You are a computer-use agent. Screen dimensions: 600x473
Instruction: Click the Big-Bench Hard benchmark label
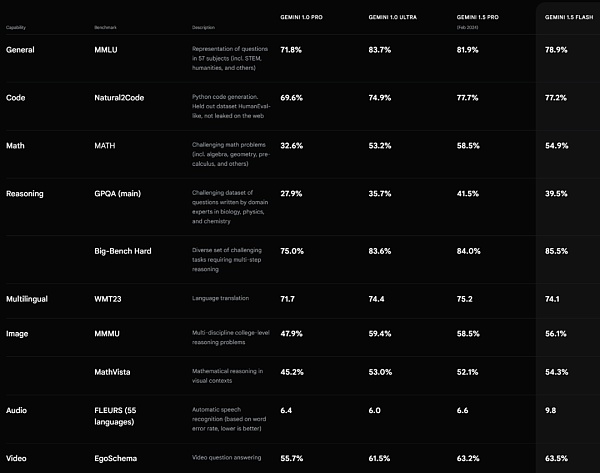point(123,251)
